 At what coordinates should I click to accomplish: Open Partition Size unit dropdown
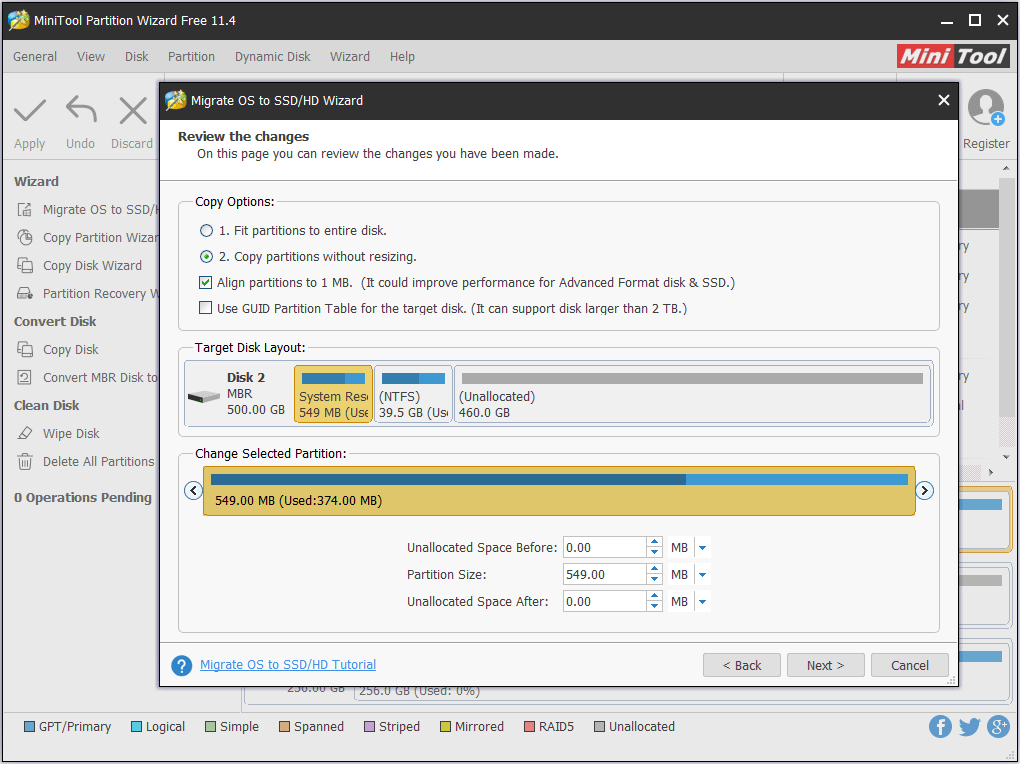point(703,575)
